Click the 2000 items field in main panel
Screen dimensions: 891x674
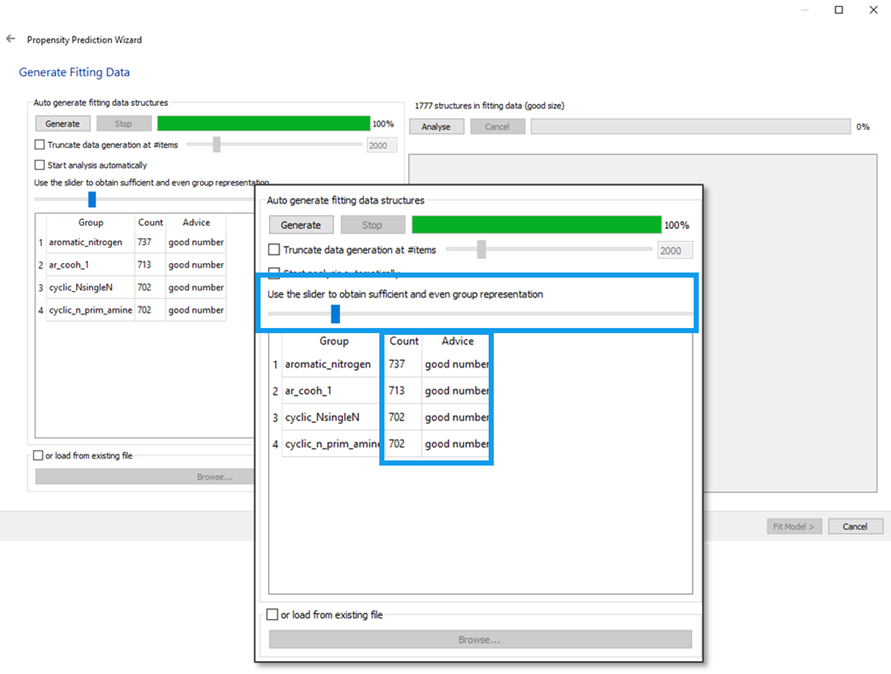click(381, 145)
